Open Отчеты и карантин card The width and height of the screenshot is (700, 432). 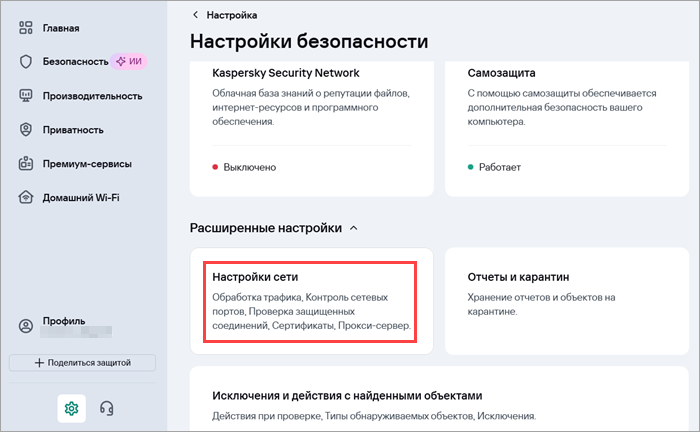(567, 301)
